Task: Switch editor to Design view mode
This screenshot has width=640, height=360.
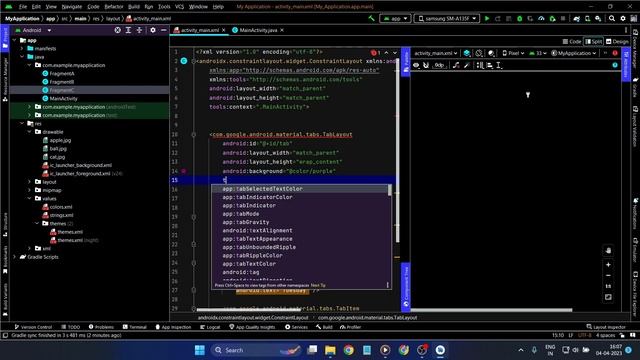Action: point(617,41)
